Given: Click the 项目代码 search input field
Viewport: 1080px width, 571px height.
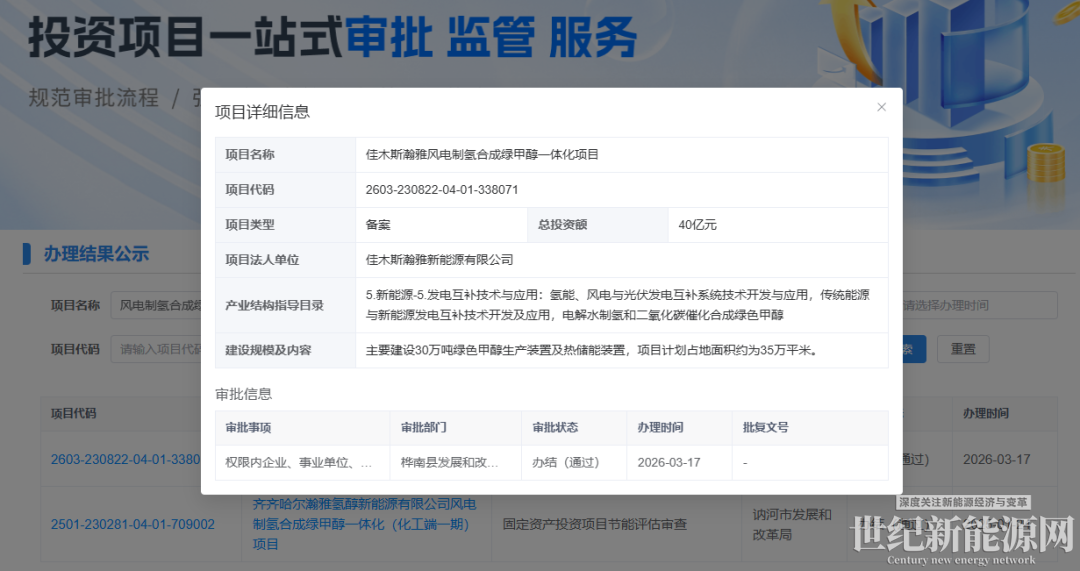Looking at the screenshot, I should 160,349.
